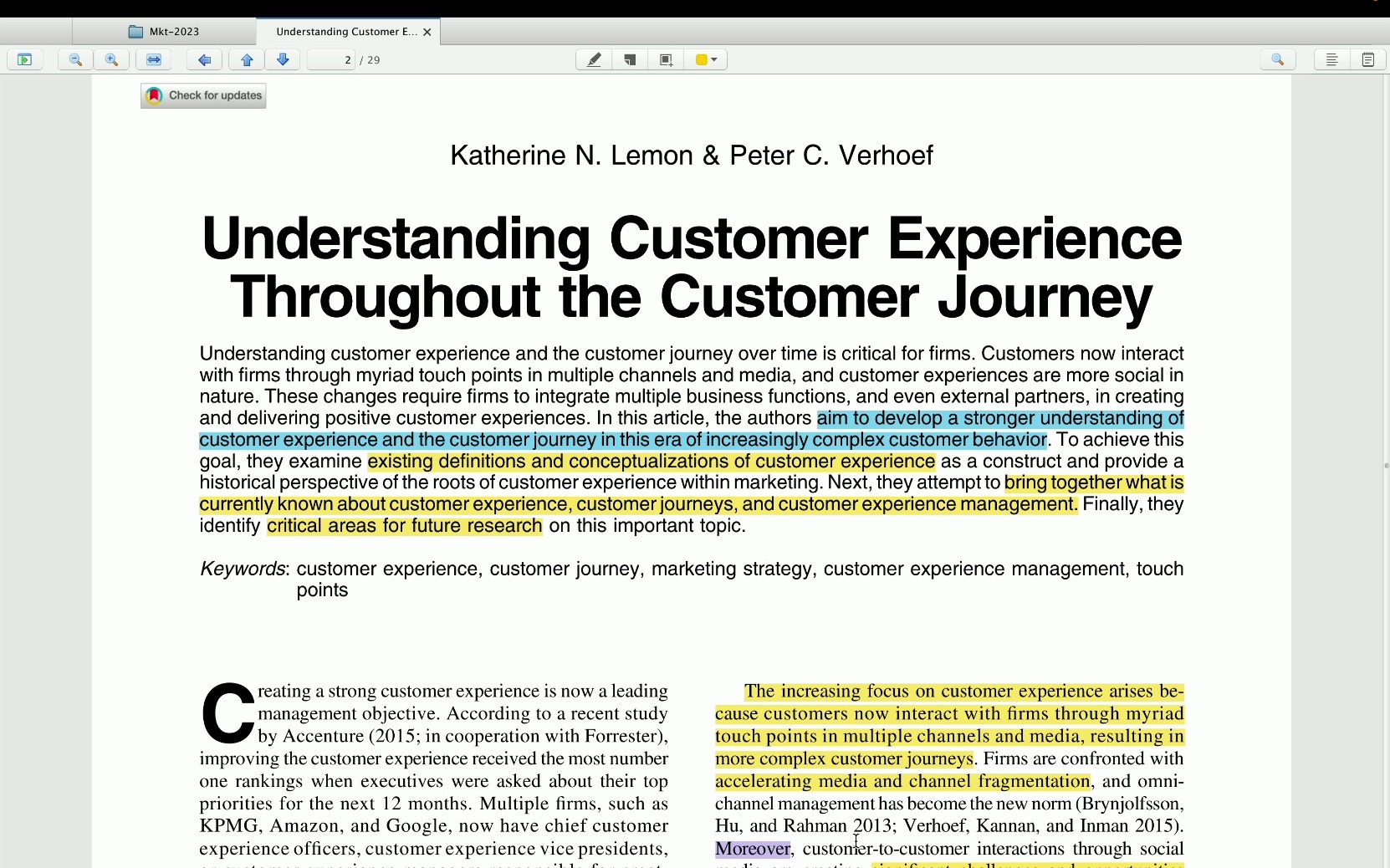Click the 'Keywords' label
The height and width of the screenshot is (868, 1390).
coord(243,569)
